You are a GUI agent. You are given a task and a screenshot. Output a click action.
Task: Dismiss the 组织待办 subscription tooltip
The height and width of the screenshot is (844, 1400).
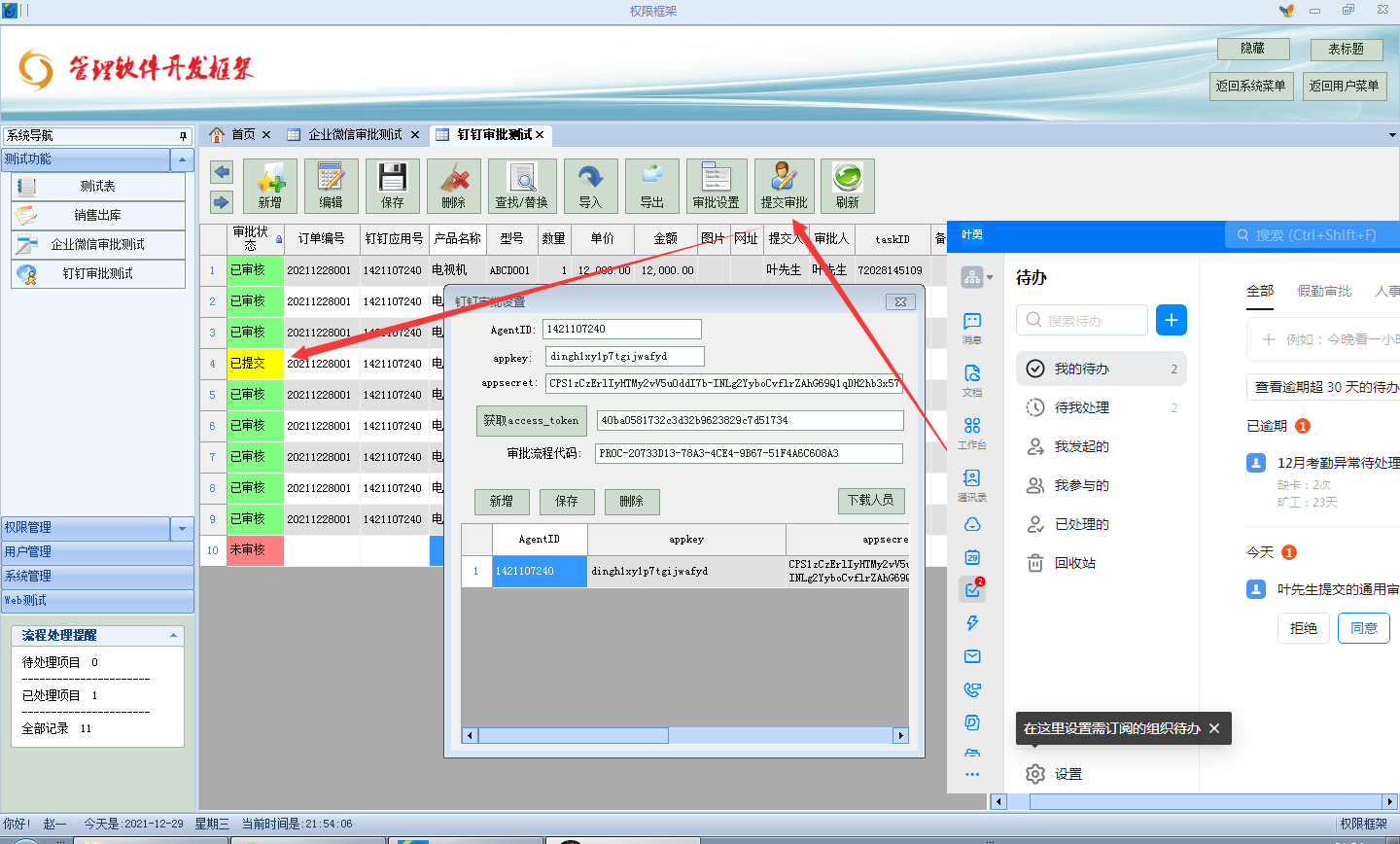pos(1214,728)
